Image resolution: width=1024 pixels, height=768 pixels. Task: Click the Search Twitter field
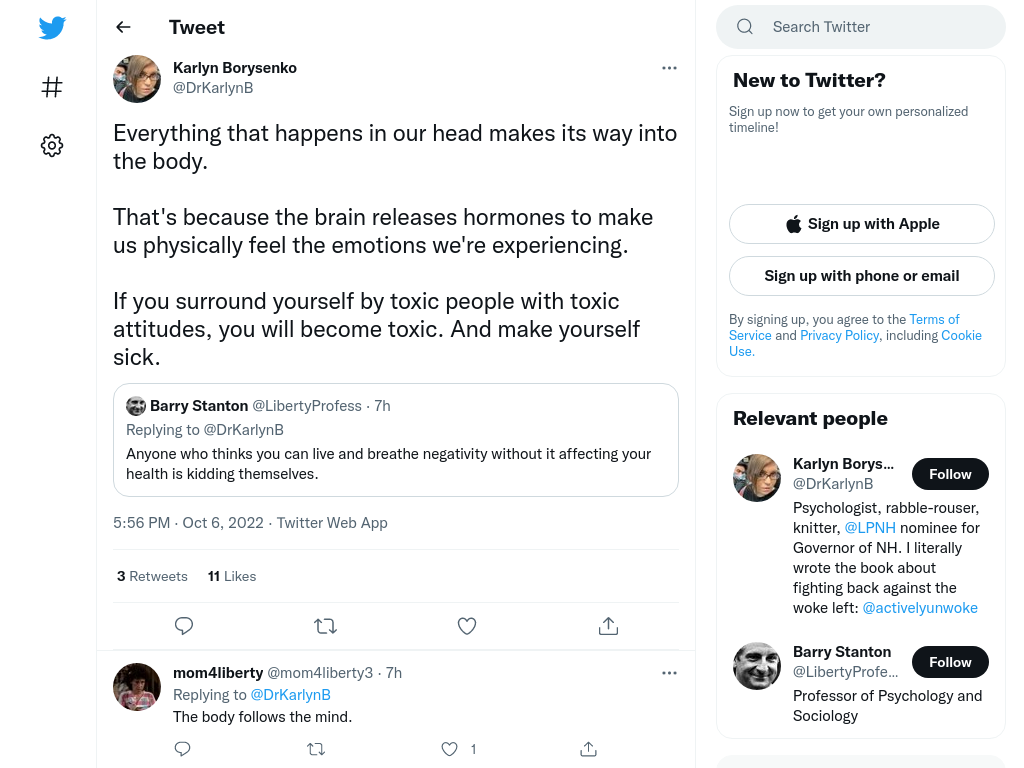pos(861,27)
